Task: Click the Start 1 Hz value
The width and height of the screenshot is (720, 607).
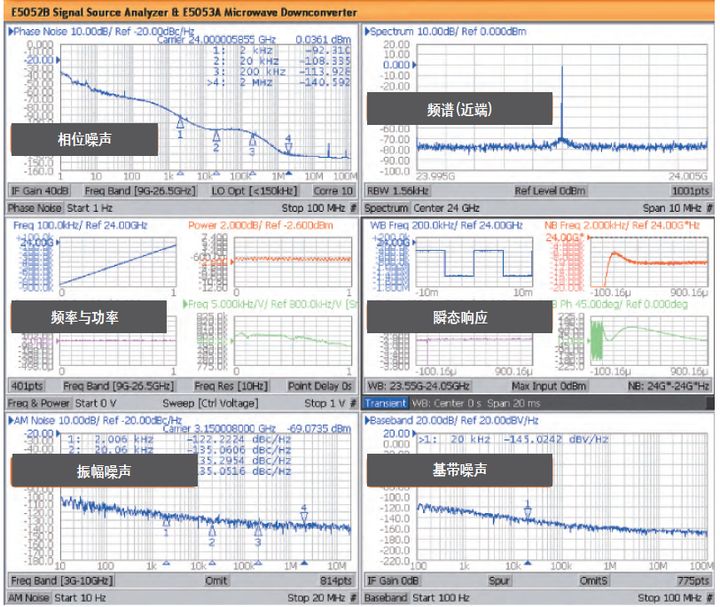Action: pyautogui.click(x=90, y=208)
